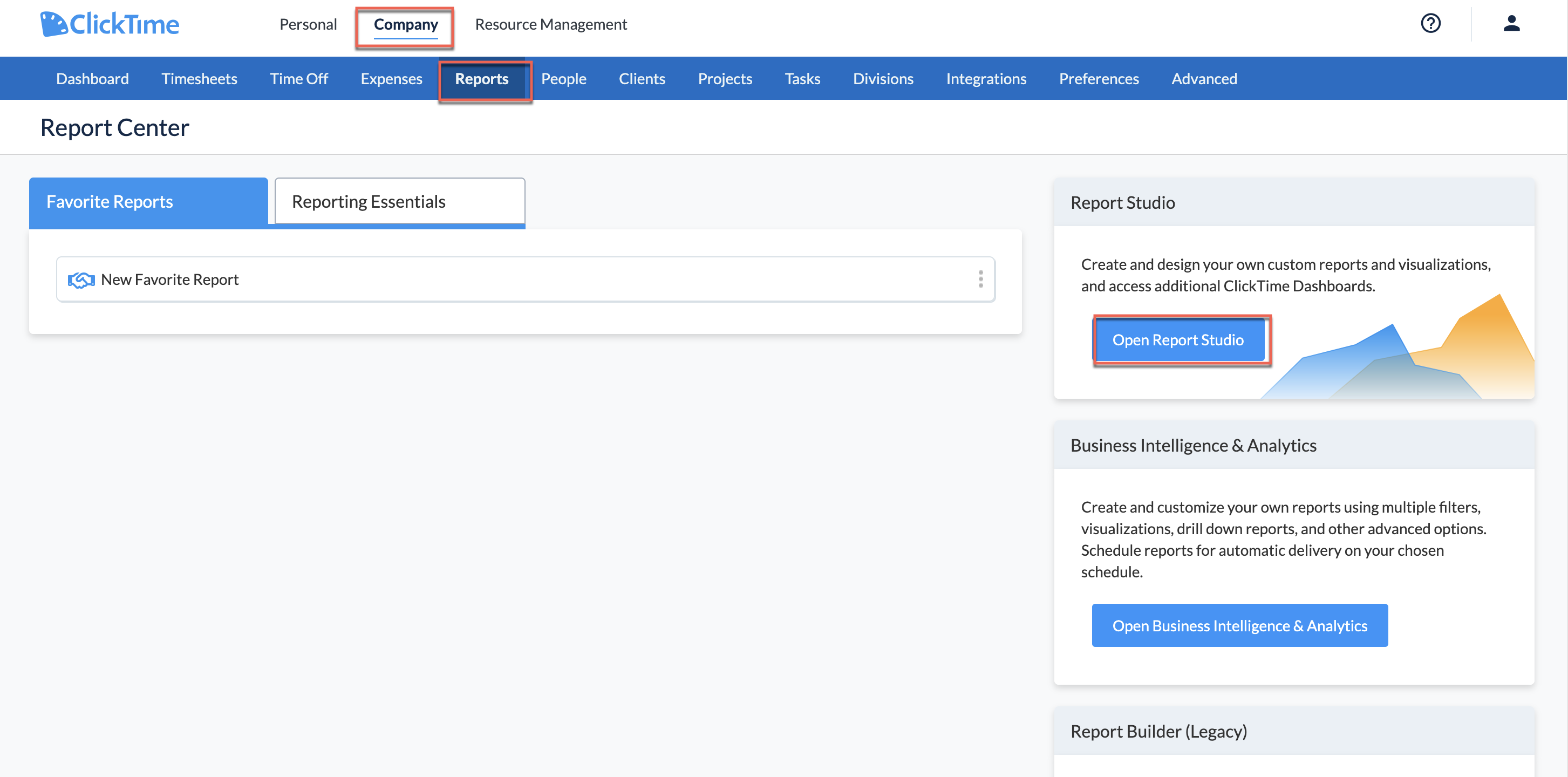Open the Divisions tab

[x=883, y=79]
